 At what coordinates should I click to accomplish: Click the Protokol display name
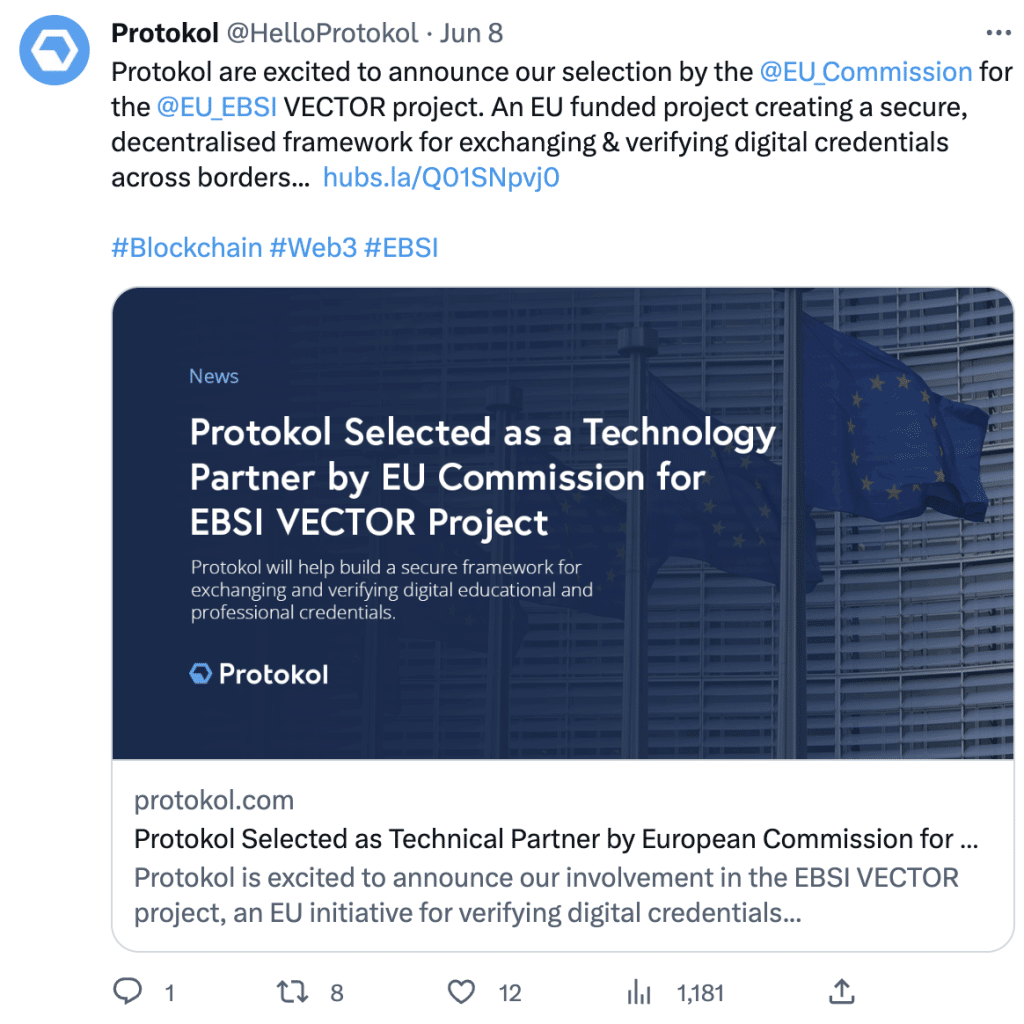(165, 33)
